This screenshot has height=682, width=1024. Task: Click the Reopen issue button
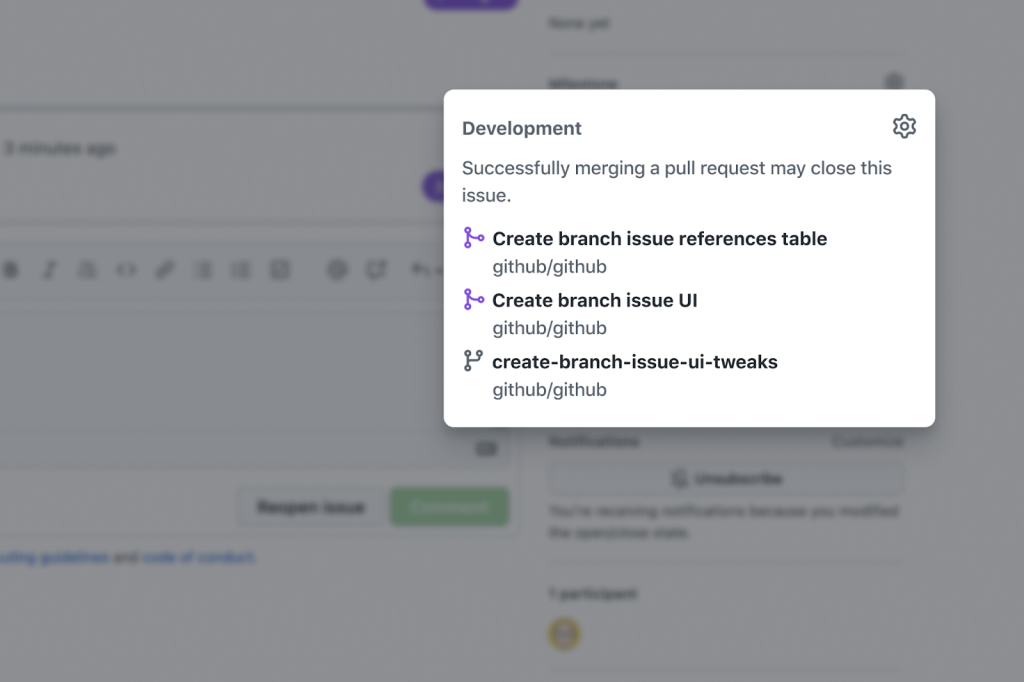coord(310,507)
